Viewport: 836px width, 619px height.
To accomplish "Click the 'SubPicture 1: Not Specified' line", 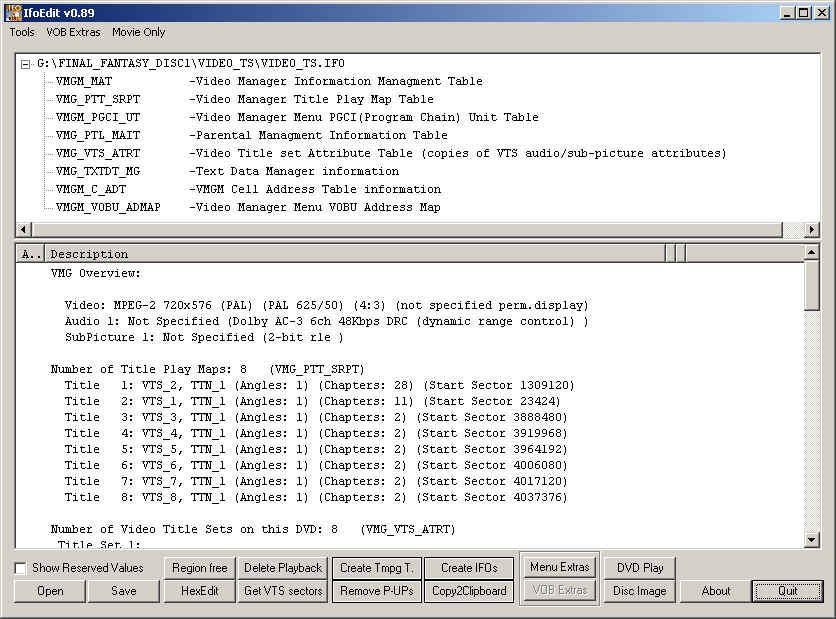I will tap(204, 337).
